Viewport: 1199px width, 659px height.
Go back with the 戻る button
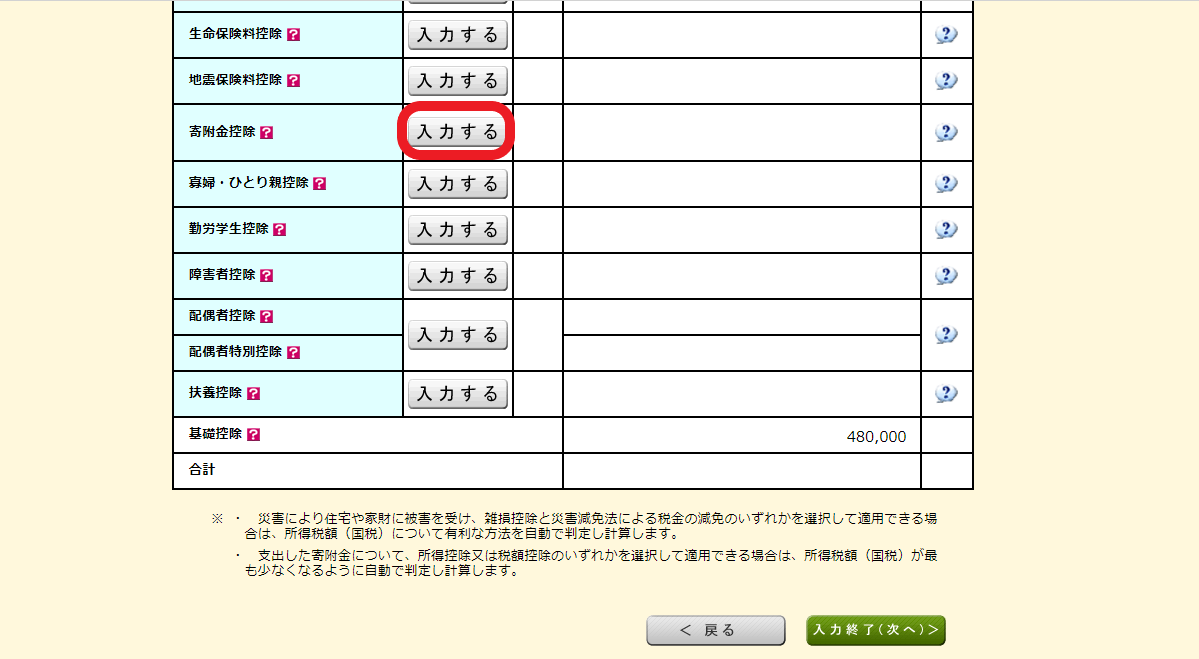[x=716, y=631]
